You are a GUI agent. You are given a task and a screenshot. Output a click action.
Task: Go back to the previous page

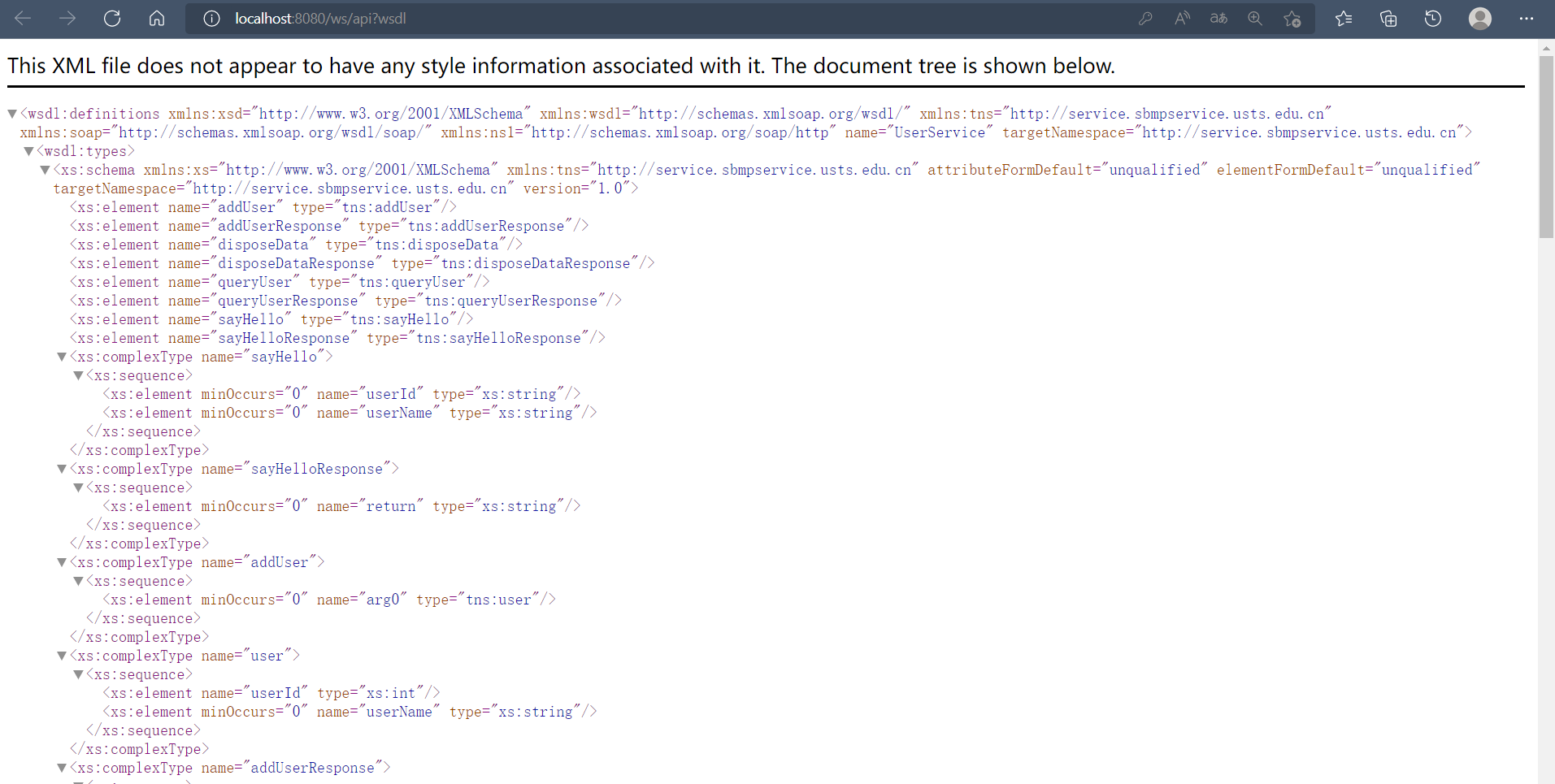tap(23, 18)
